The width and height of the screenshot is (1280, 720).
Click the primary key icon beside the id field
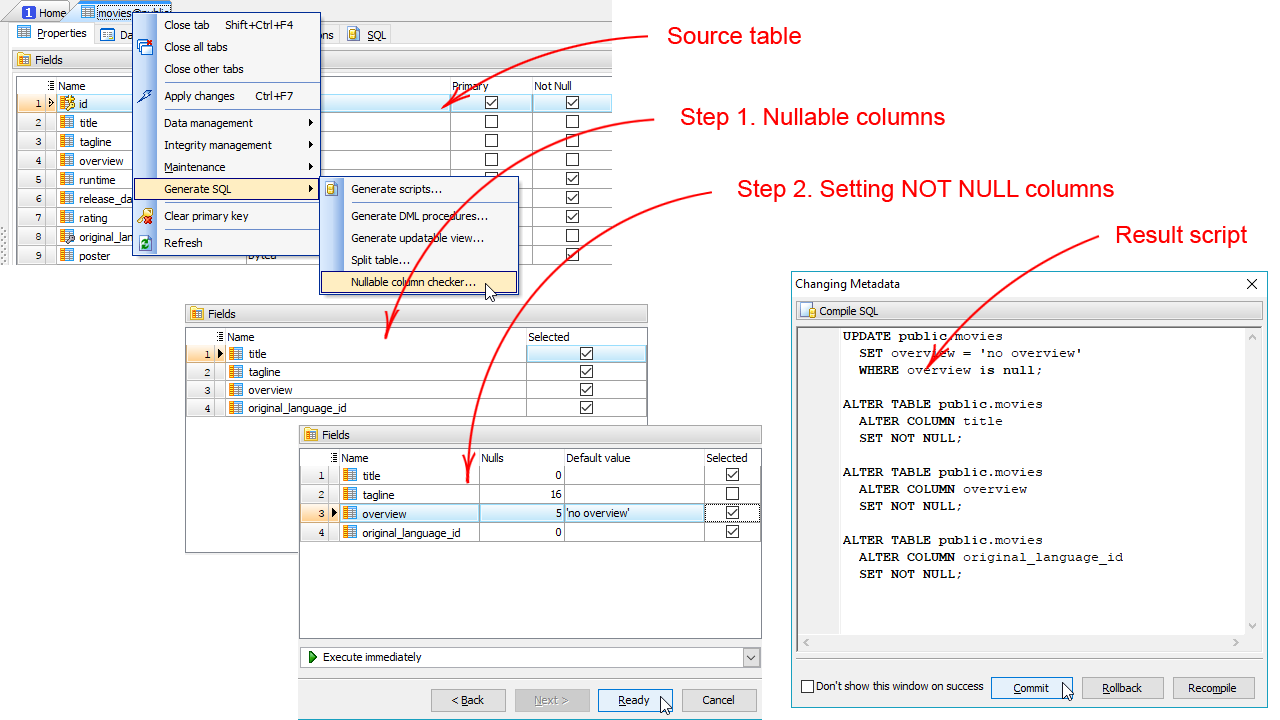tap(68, 103)
